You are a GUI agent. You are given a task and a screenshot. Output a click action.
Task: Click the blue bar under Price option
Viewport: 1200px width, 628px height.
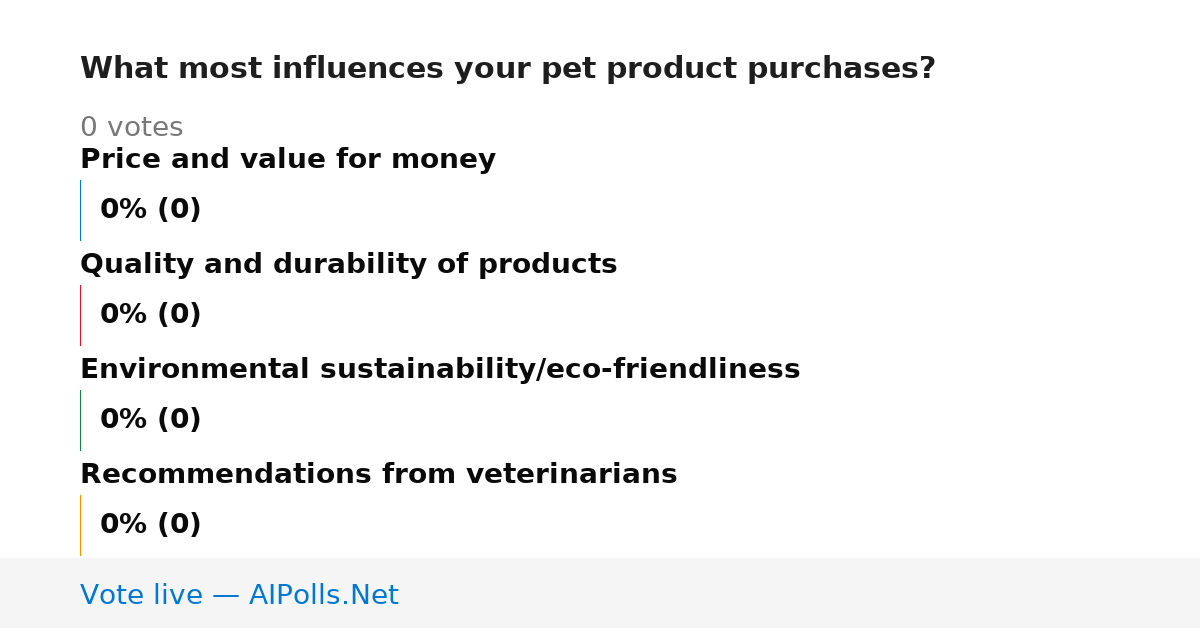click(x=80, y=210)
